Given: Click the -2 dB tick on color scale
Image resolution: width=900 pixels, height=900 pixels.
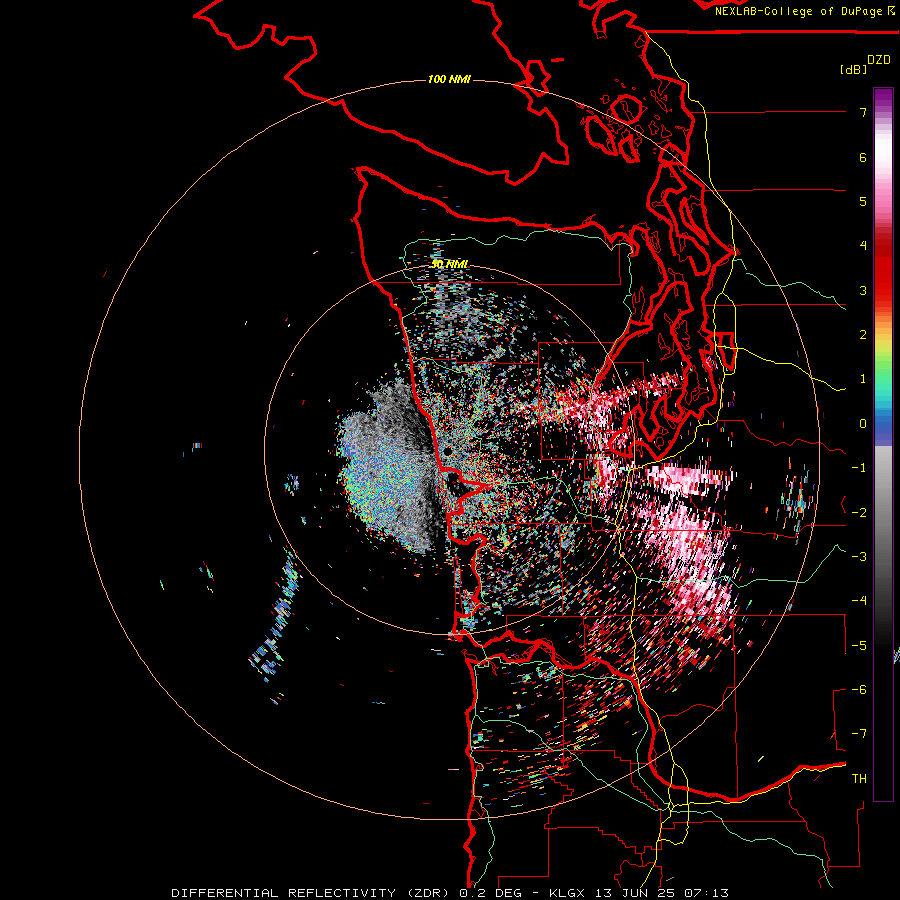Looking at the screenshot, I should tap(859, 512).
